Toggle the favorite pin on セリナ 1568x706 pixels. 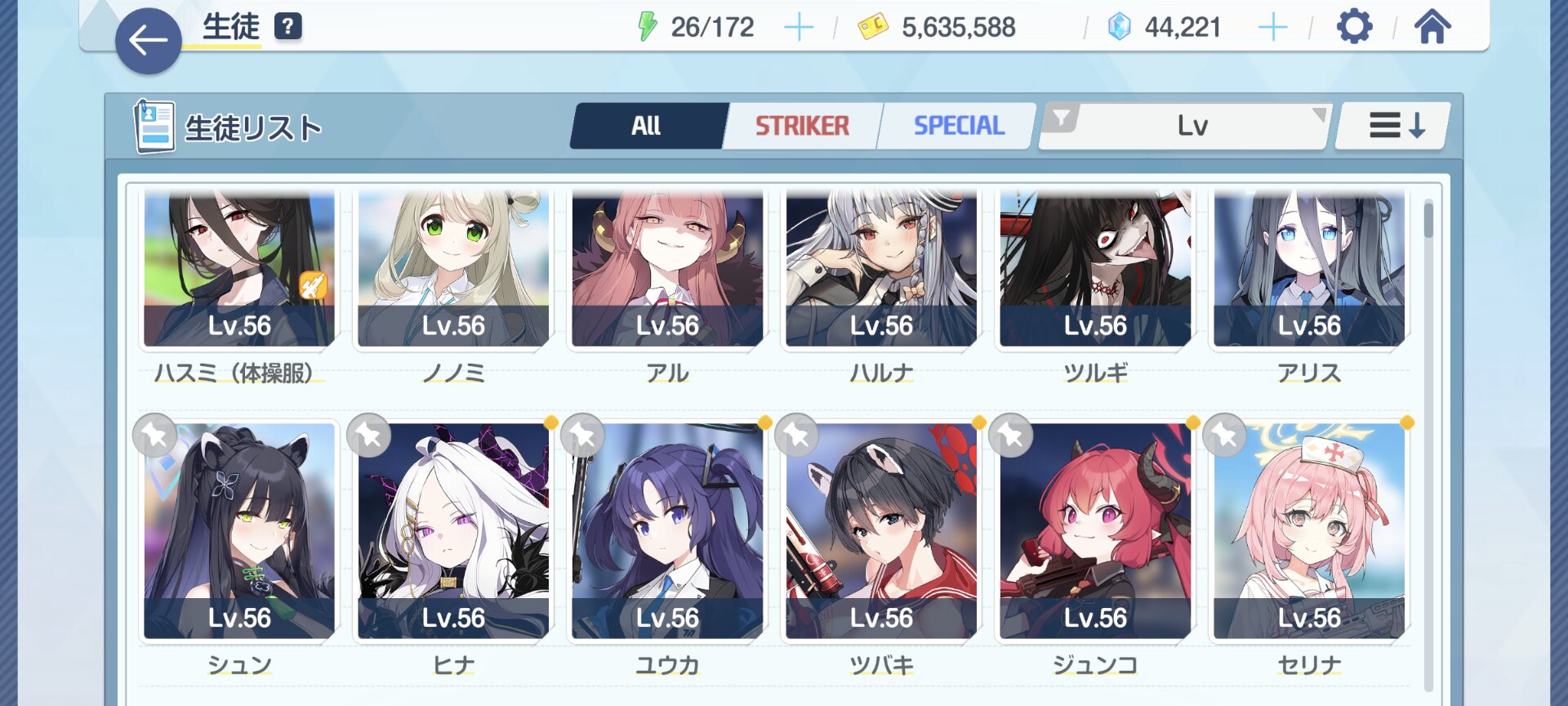click(x=1224, y=436)
